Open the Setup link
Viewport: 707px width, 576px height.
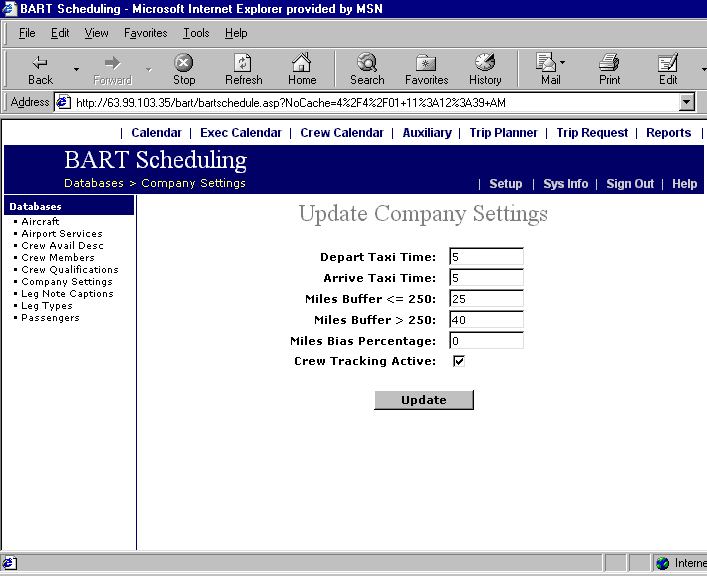[x=505, y=184]
